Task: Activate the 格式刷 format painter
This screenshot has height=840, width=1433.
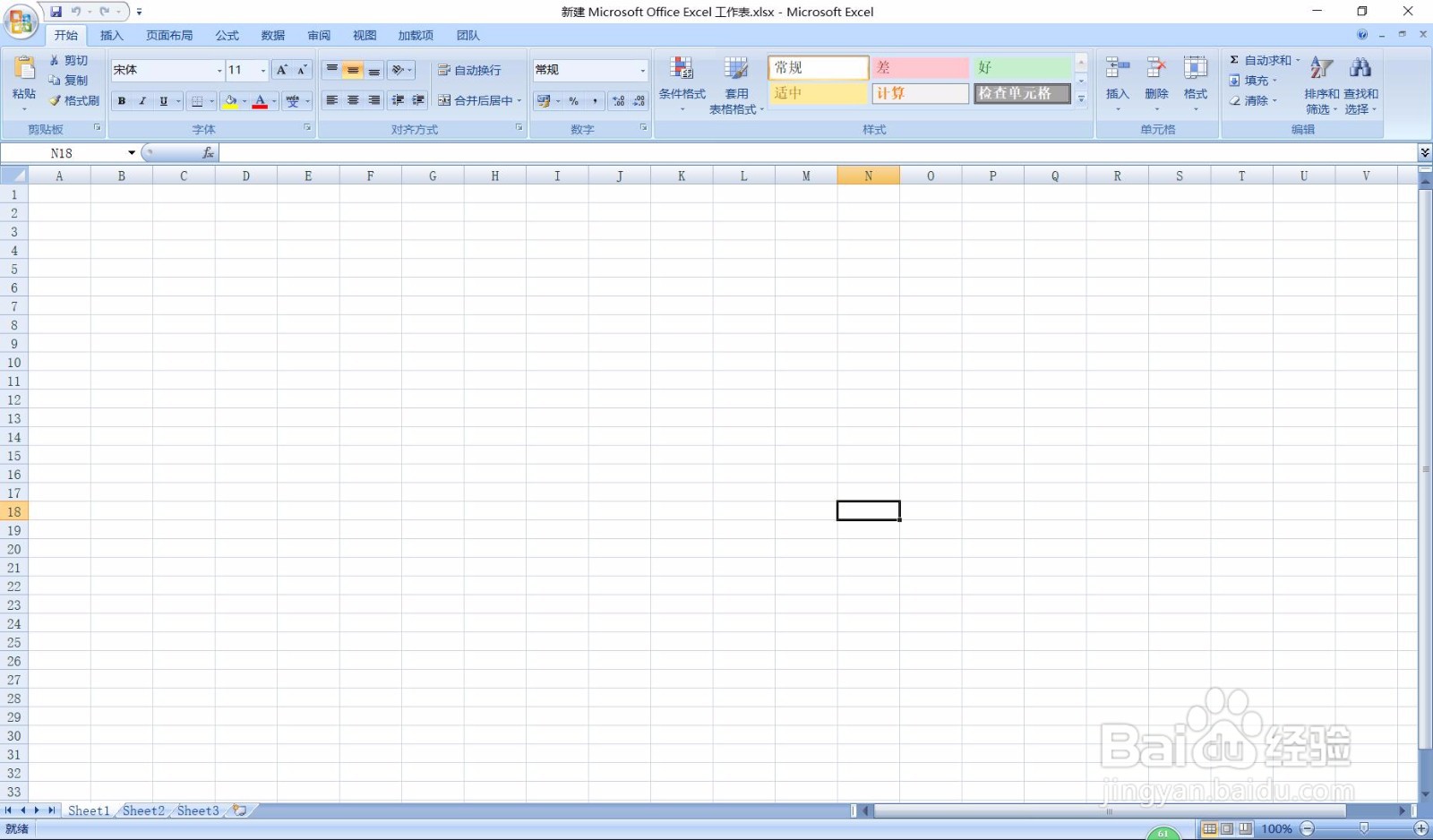Action: [74, 100]
